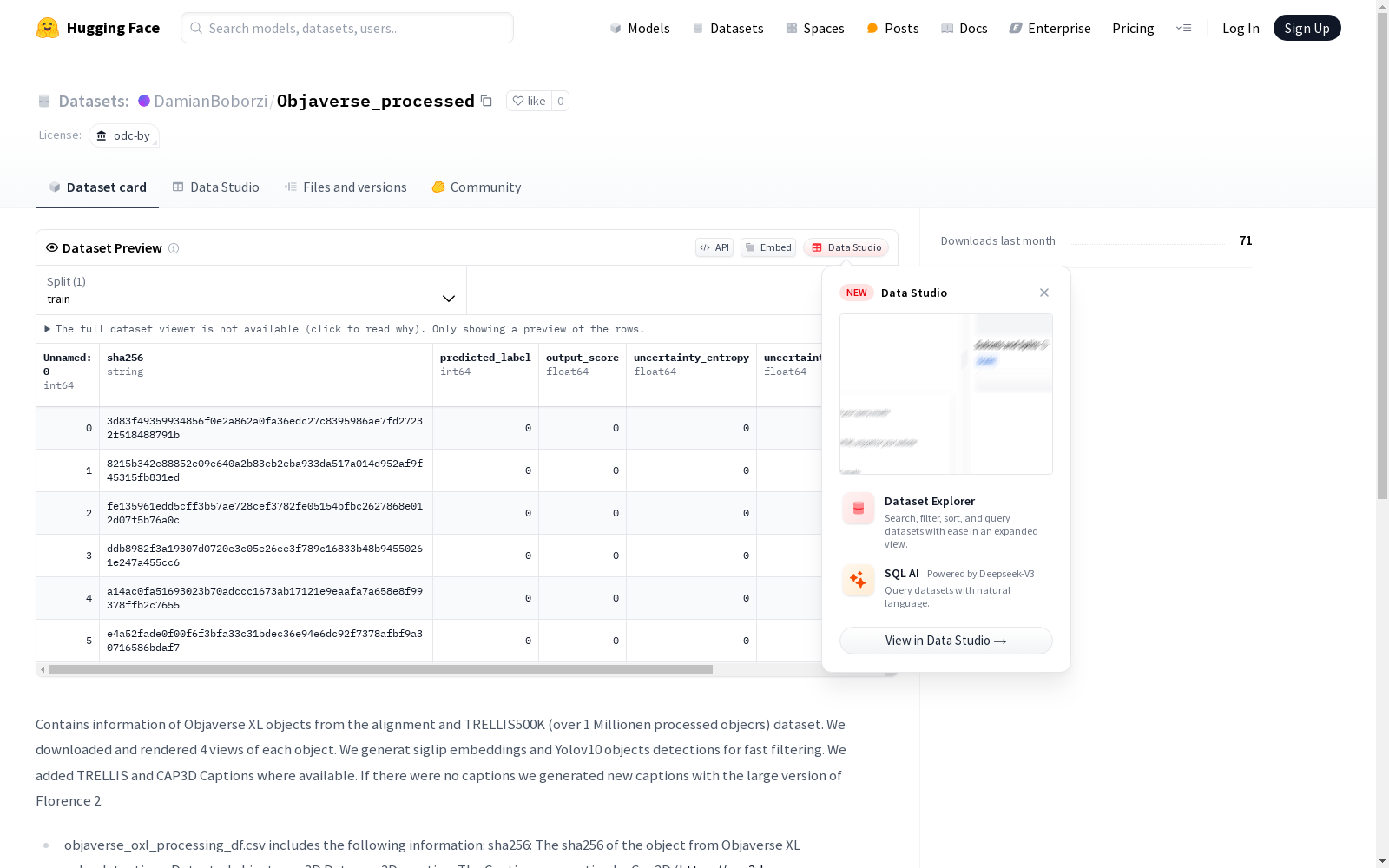This screenshot has width=1389, height=868.
Task: Select sha256 cell starting with 8215b342e88852e0
Action: pyautogui.click(x=265, y=470)
